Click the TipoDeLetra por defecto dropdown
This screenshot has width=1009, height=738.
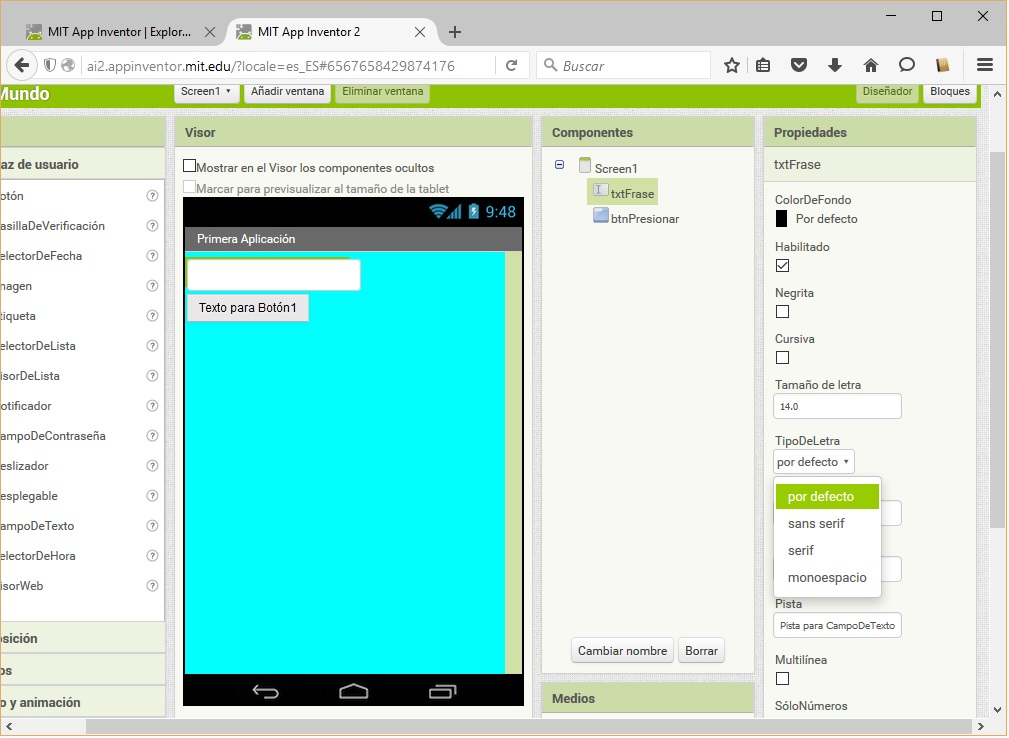coord(814,462)
